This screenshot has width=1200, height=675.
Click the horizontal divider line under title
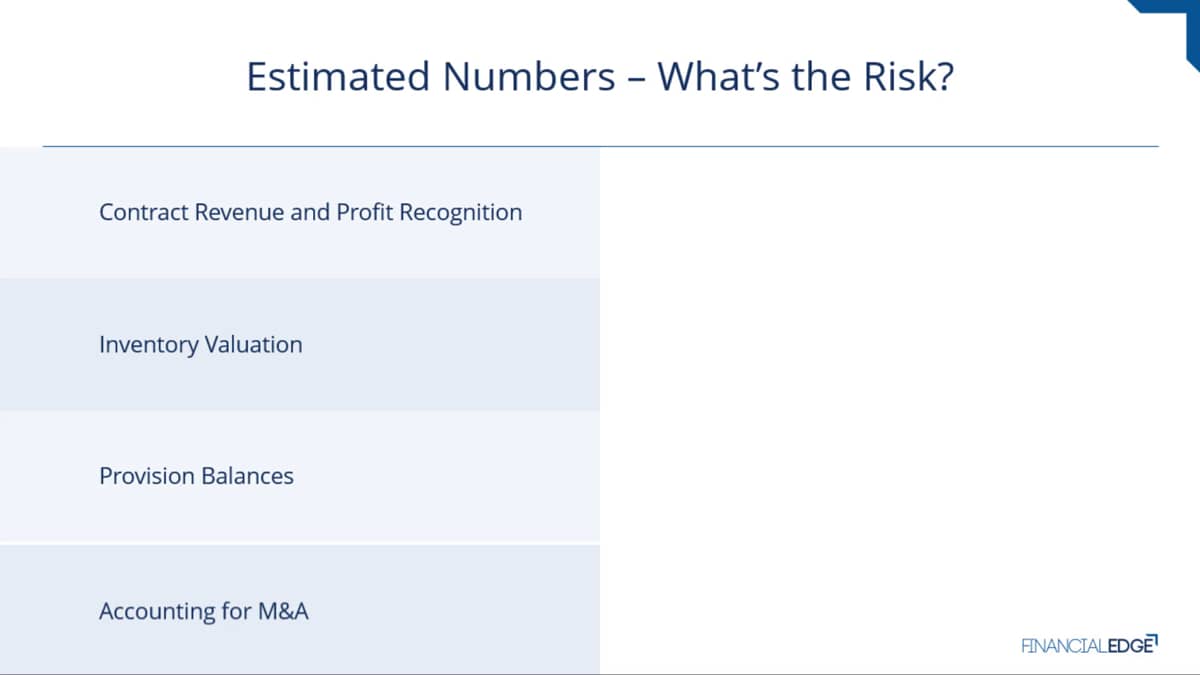pyautogui.click(x=600, y=147)
